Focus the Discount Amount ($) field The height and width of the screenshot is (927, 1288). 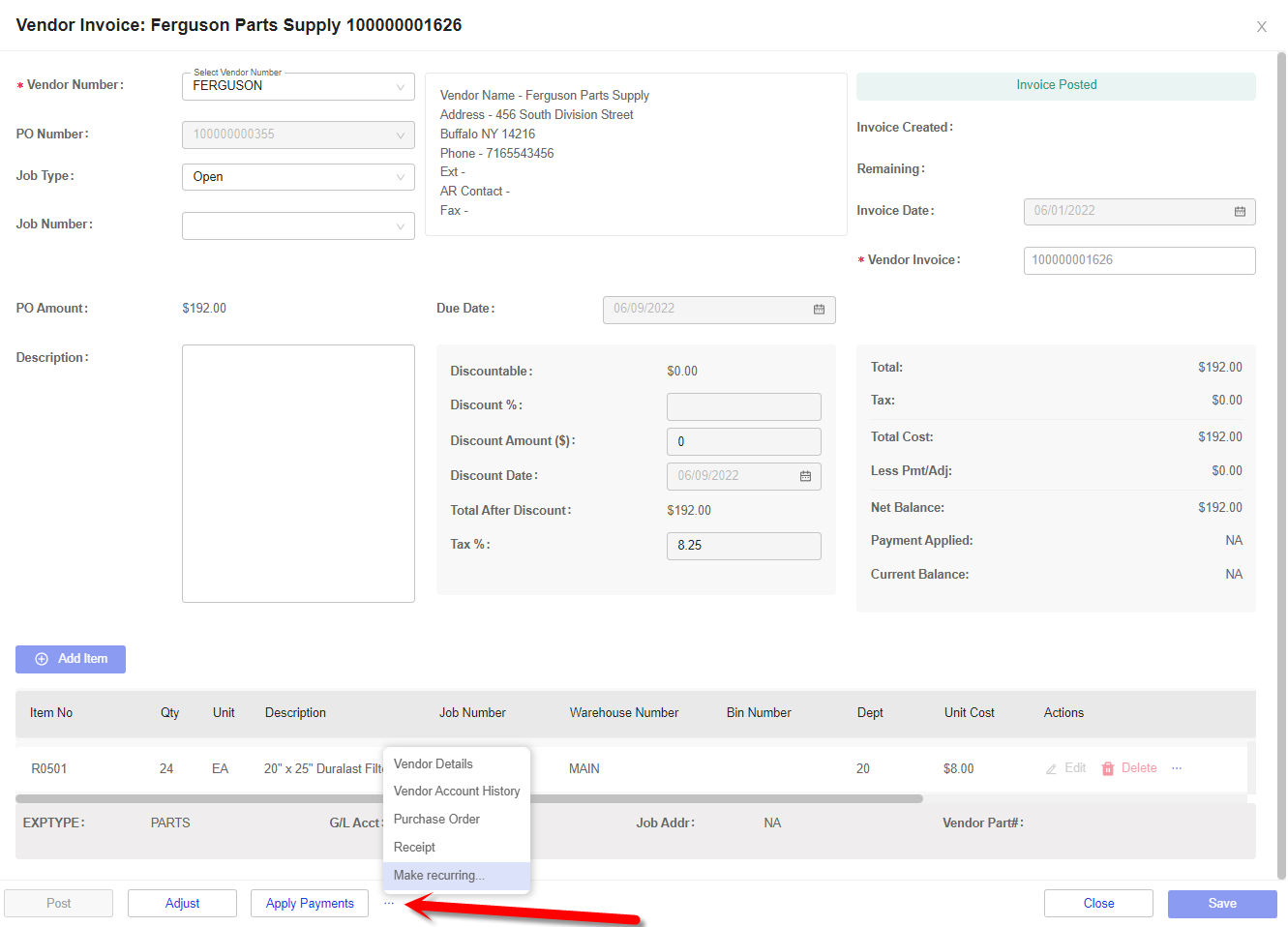click(743, 441)
